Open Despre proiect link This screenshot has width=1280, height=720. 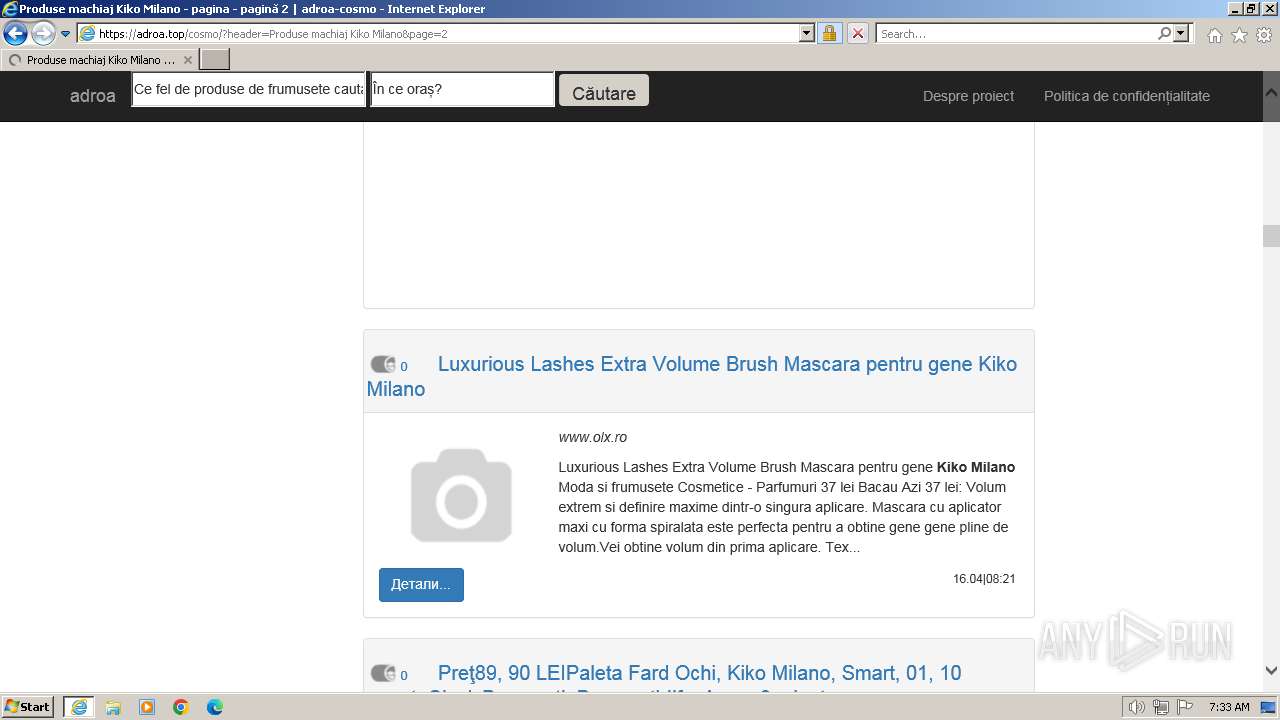coord(968,96)
